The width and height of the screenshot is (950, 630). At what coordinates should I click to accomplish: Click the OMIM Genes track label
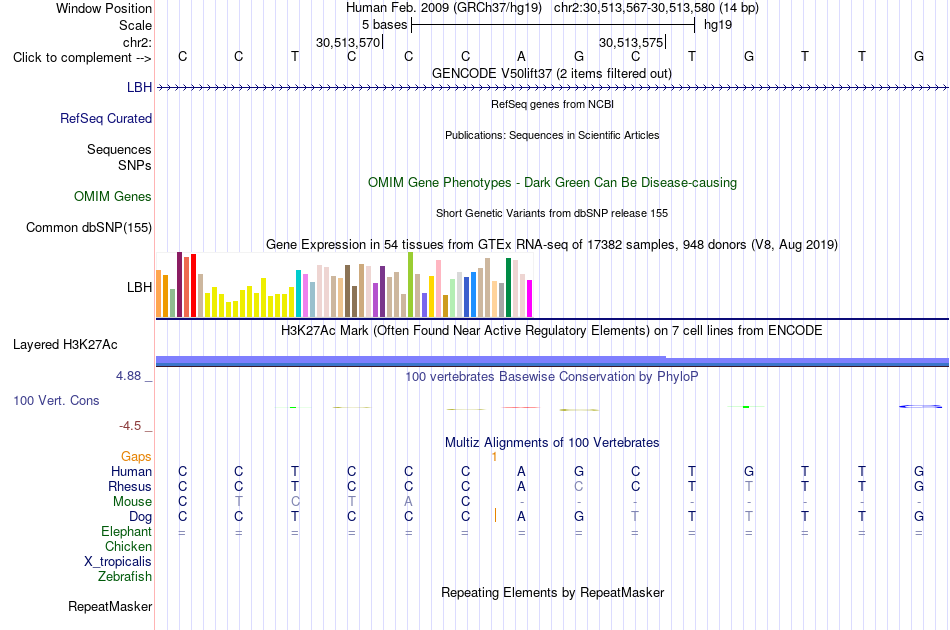113,196
